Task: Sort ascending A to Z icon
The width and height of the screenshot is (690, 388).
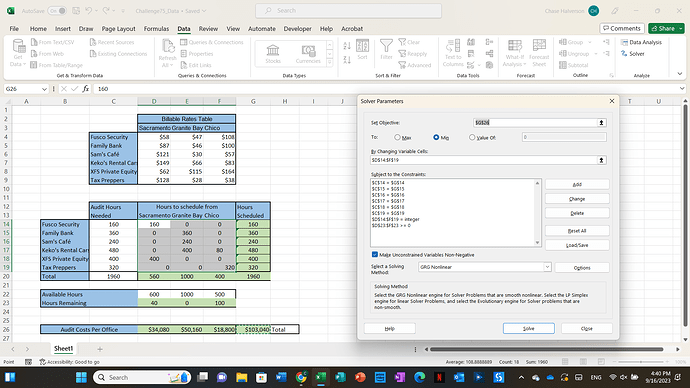Action: click(x=347, y=46)
